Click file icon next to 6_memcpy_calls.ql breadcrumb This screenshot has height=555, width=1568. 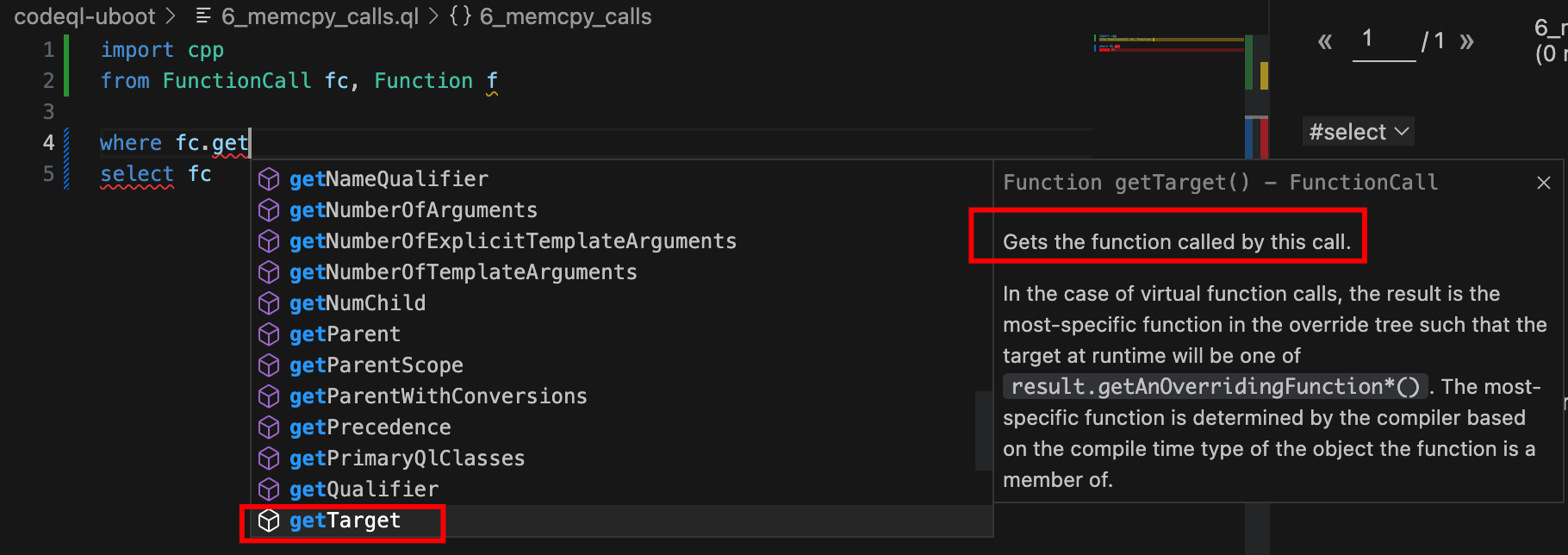[x=203, y=16]
